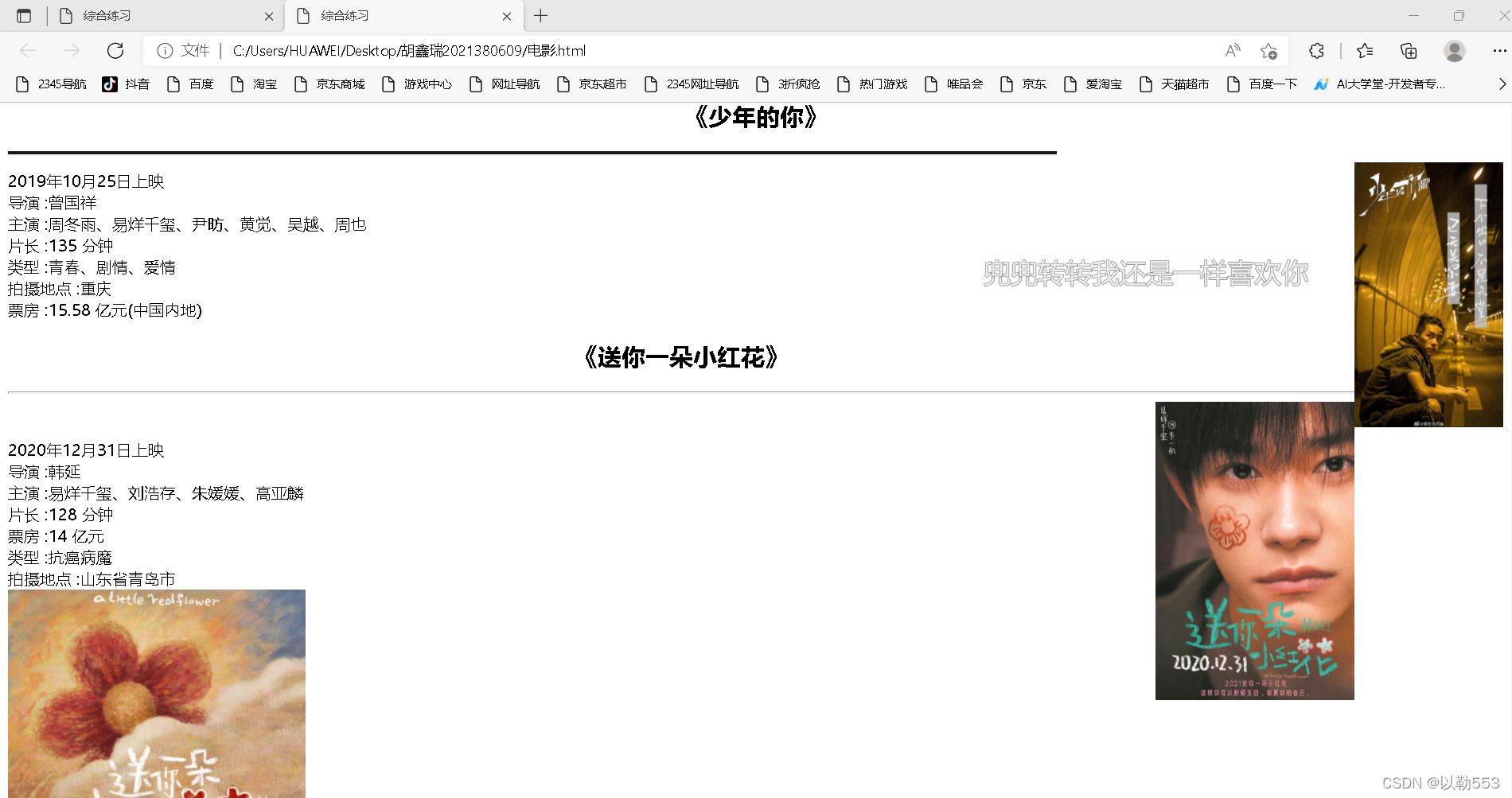This screenshot has width=1512, height=798.
Task: Open a new tab with plus icon
Action: coord(540,16)
